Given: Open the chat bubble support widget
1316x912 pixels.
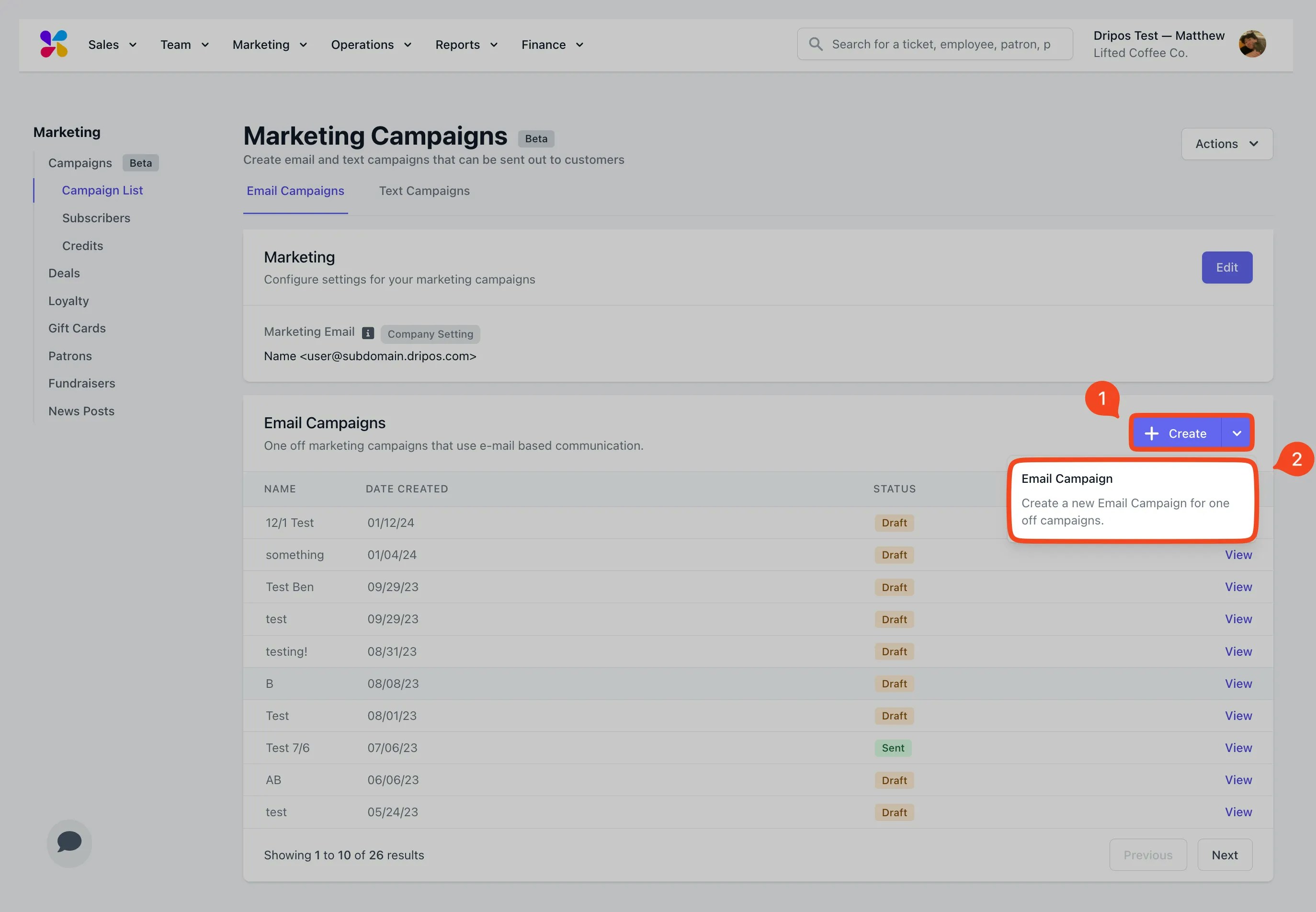Looking at the screenshot, I should 69,842.
